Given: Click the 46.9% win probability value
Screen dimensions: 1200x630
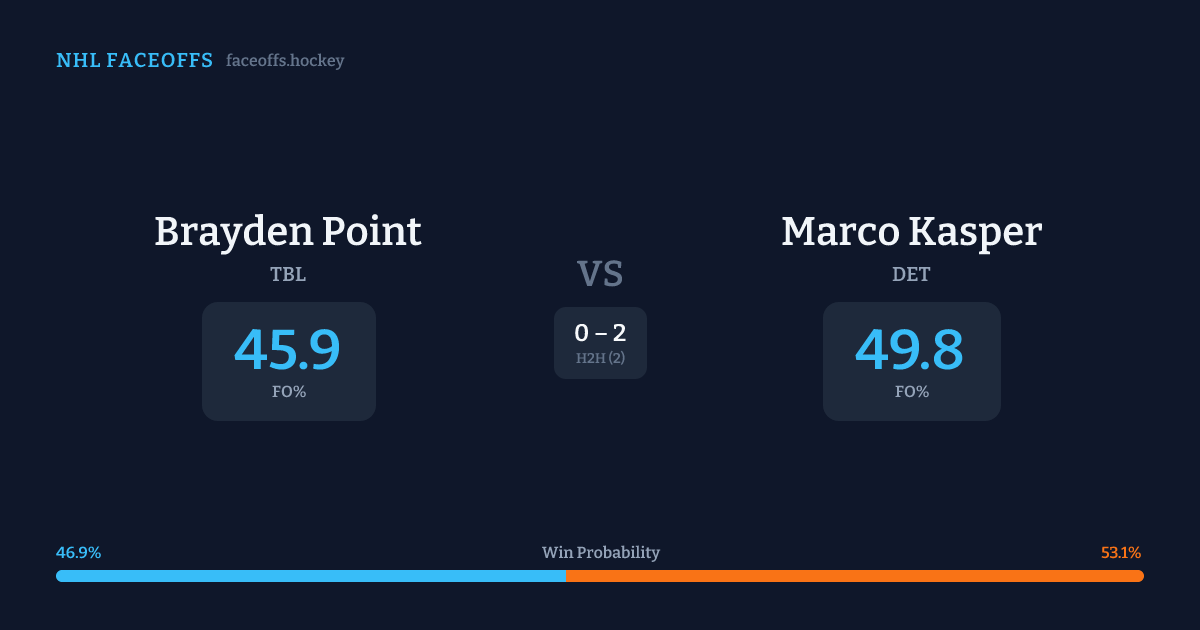Looking at the screenshot, I should coord(79,553).
